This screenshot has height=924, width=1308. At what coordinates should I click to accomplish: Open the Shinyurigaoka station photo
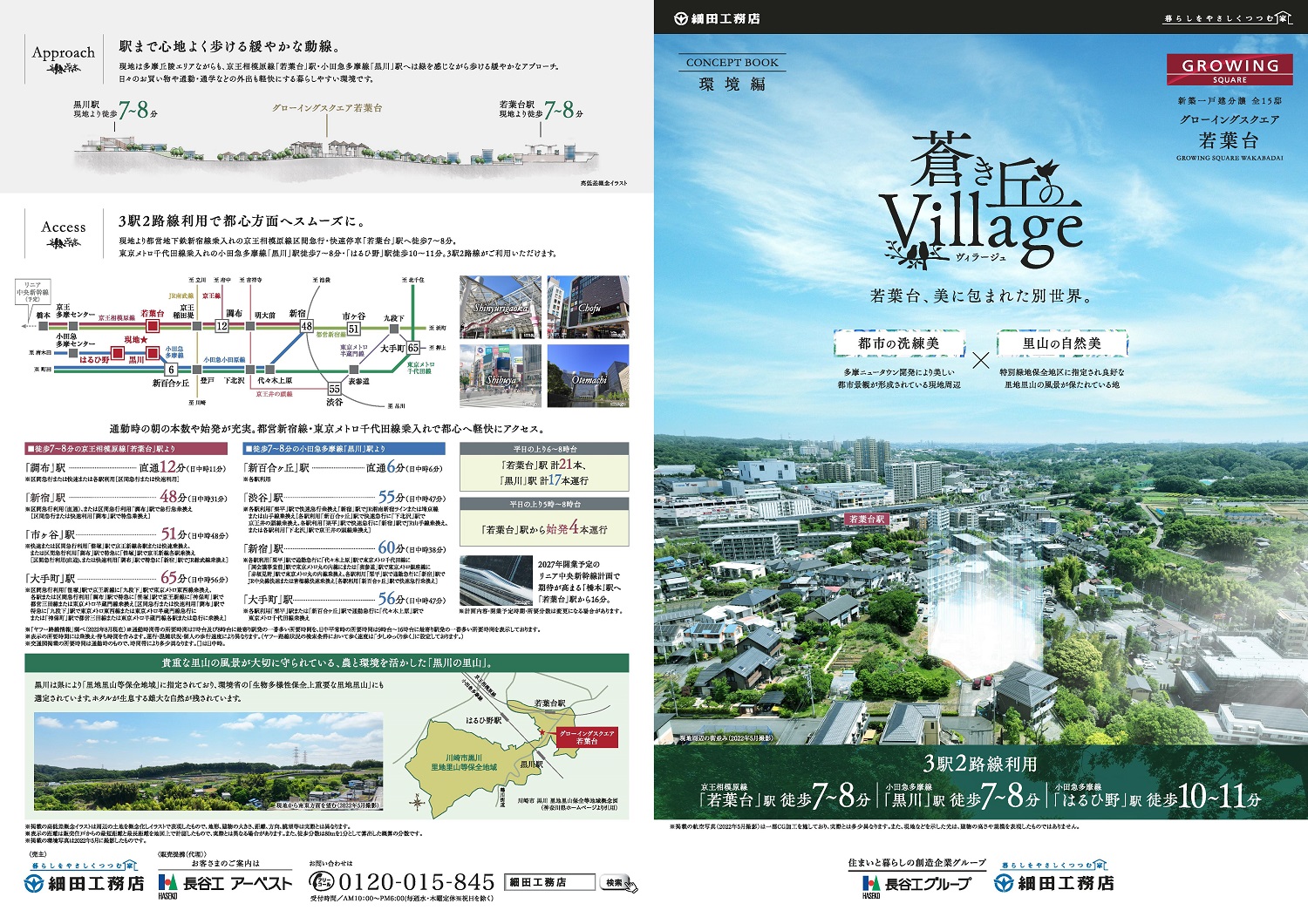coord(500,307)
